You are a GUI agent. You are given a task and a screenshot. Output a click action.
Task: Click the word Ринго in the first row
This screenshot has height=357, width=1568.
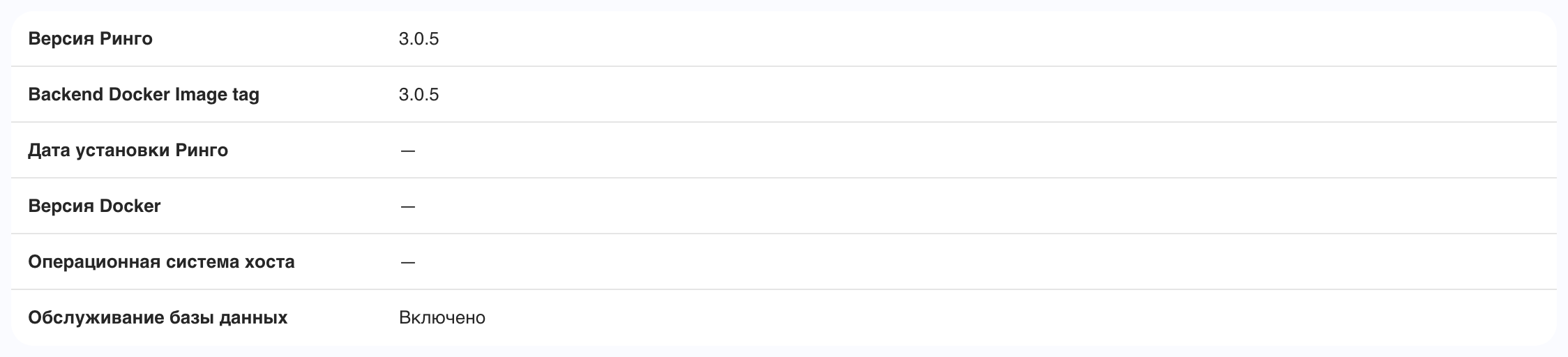tap(126, 38)
